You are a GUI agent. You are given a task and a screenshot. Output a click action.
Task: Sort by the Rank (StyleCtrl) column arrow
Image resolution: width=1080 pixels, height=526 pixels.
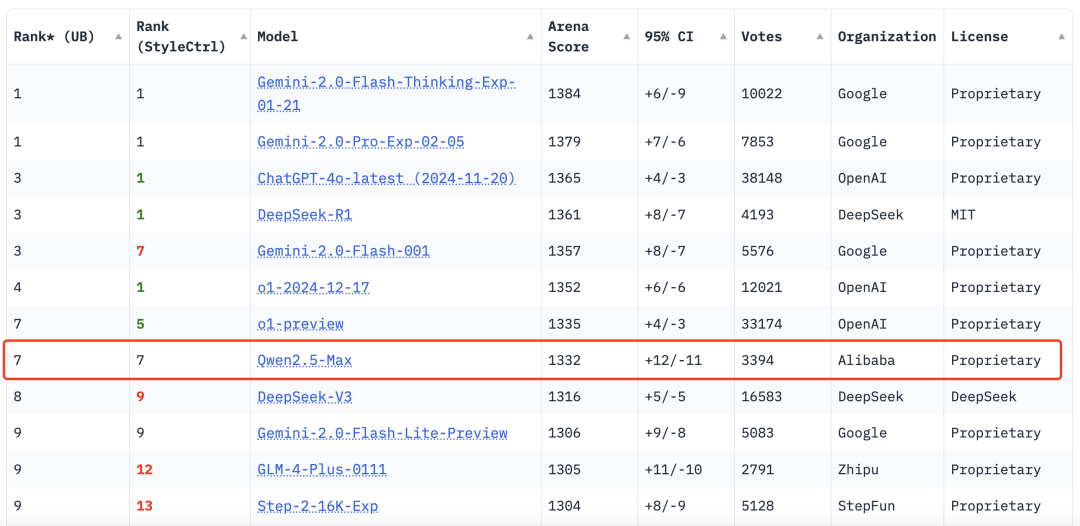point(243,36)
